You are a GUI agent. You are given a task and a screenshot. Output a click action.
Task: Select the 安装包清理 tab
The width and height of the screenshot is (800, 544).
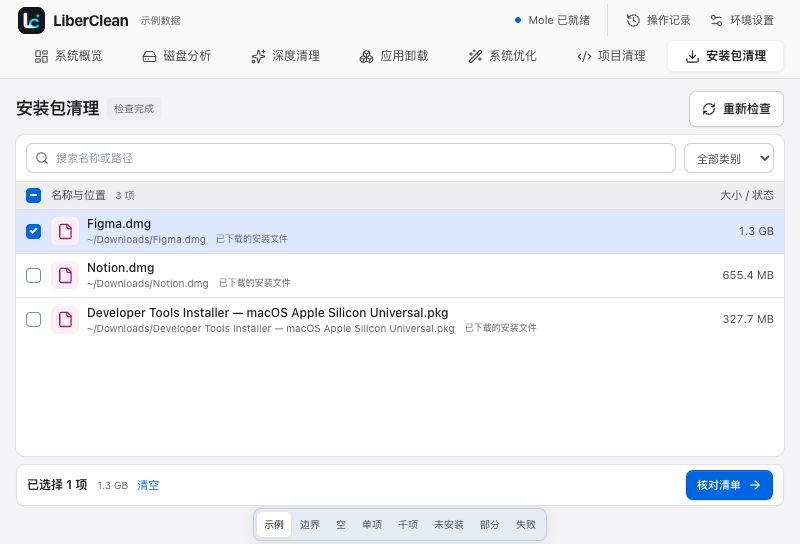(726, 56)
